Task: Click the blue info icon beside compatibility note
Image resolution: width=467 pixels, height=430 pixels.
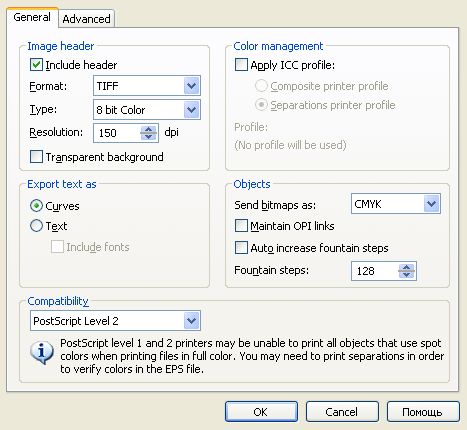Action: (42, 352)
